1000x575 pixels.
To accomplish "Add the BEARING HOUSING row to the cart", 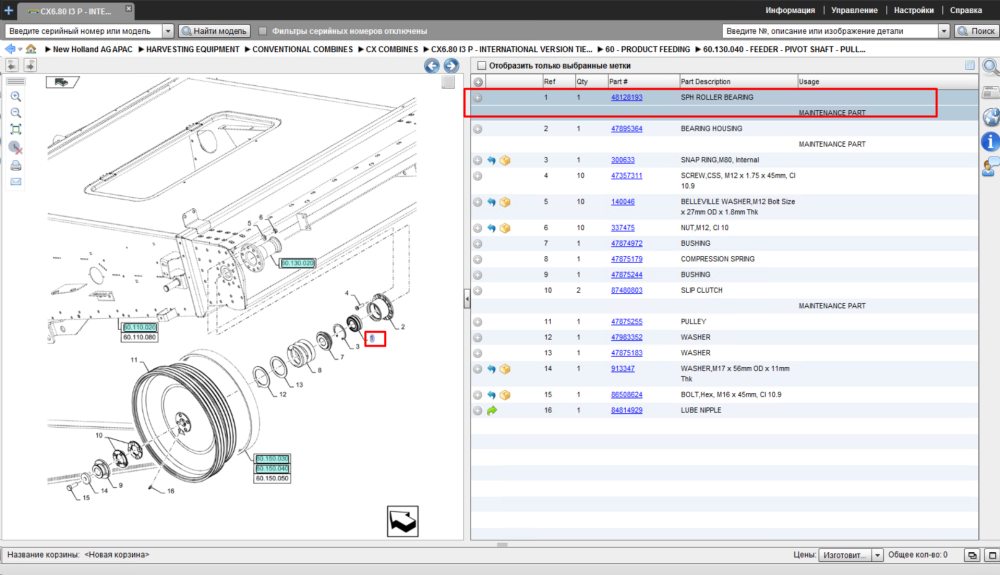I will (x=478, y=129).
